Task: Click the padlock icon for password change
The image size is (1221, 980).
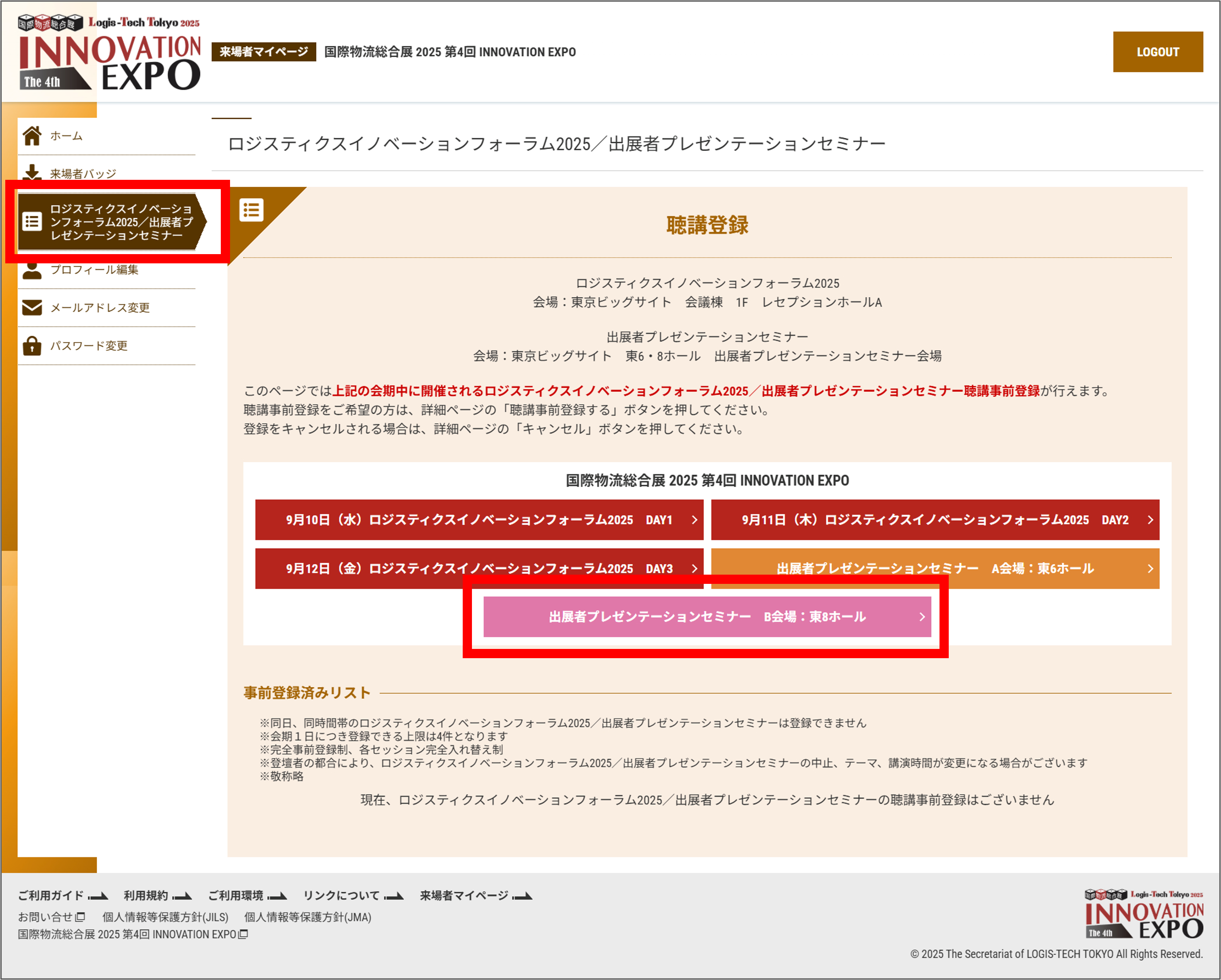Action: tap(32, 345)
